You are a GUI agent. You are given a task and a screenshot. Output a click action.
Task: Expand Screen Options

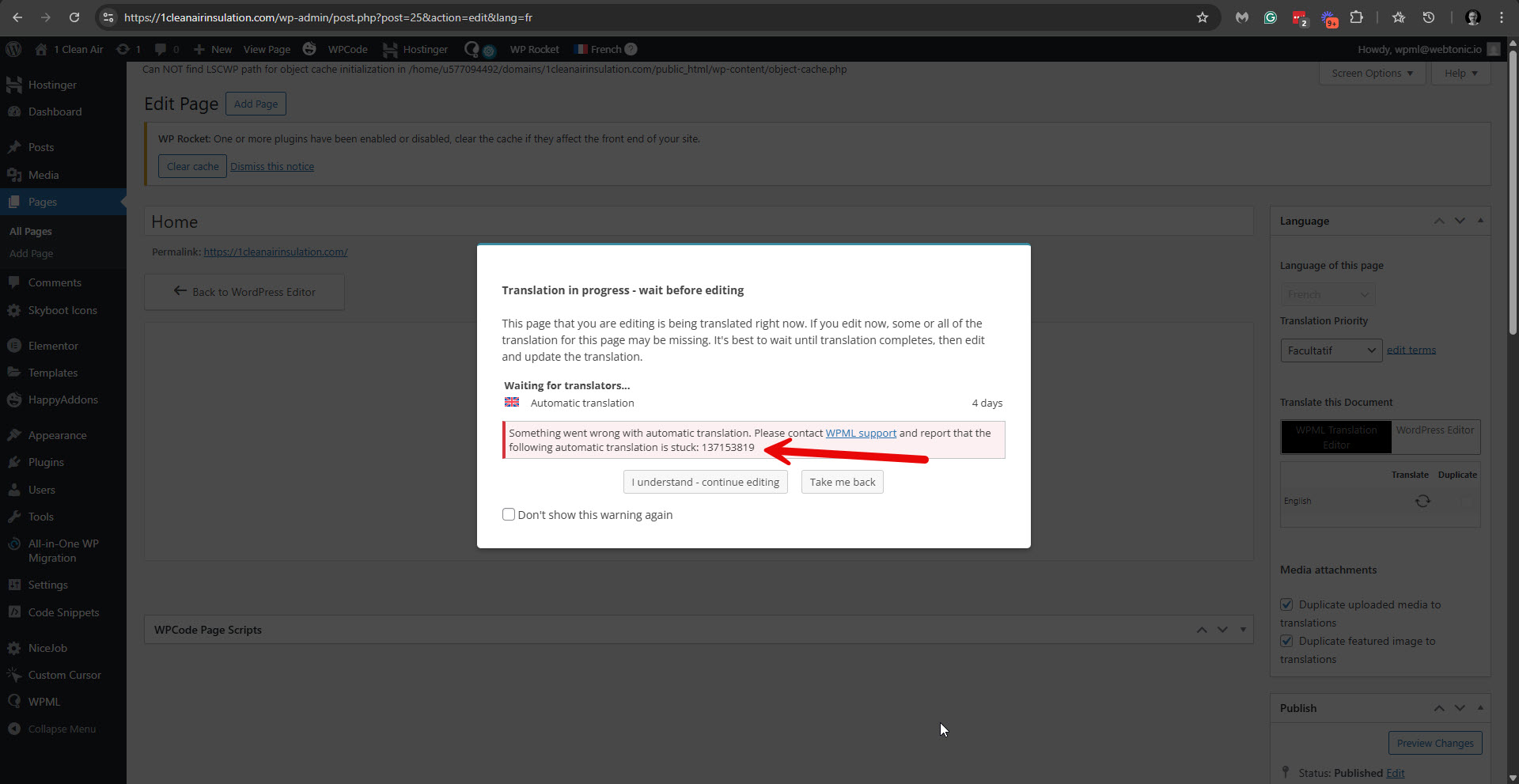(x=1372, y=73)
